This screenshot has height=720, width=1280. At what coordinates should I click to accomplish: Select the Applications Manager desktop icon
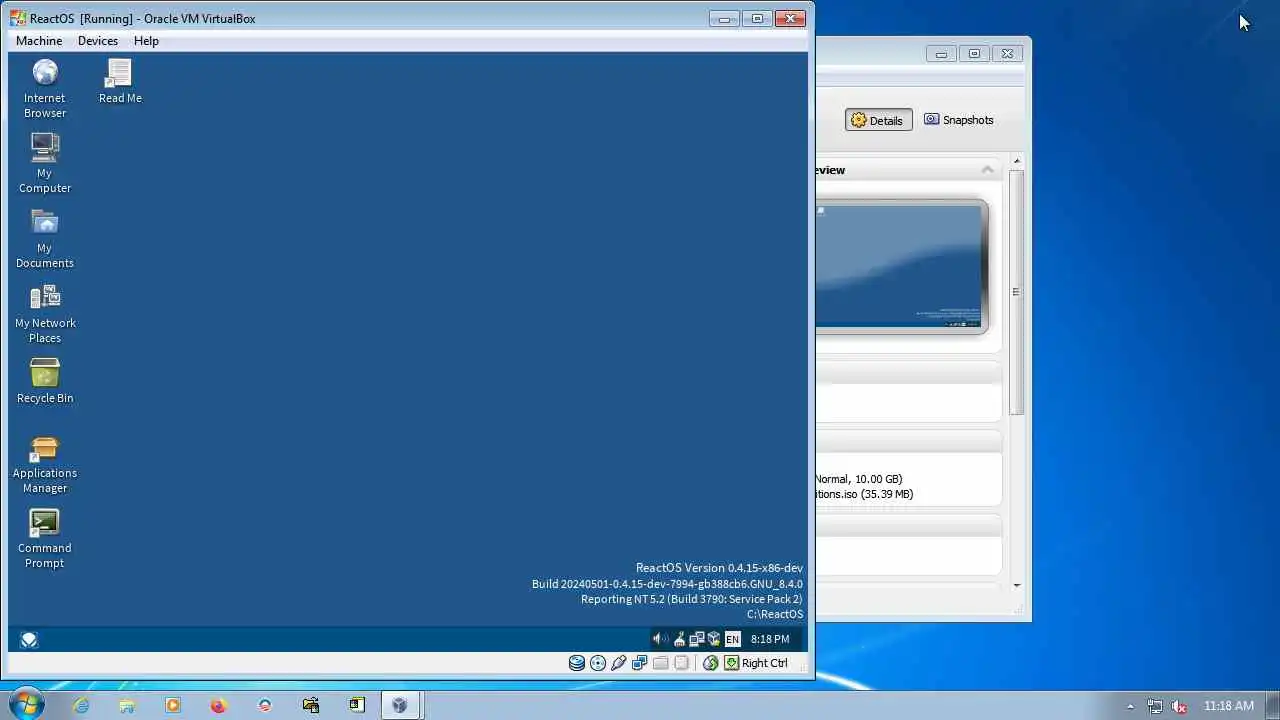click(x=45, y=463)
